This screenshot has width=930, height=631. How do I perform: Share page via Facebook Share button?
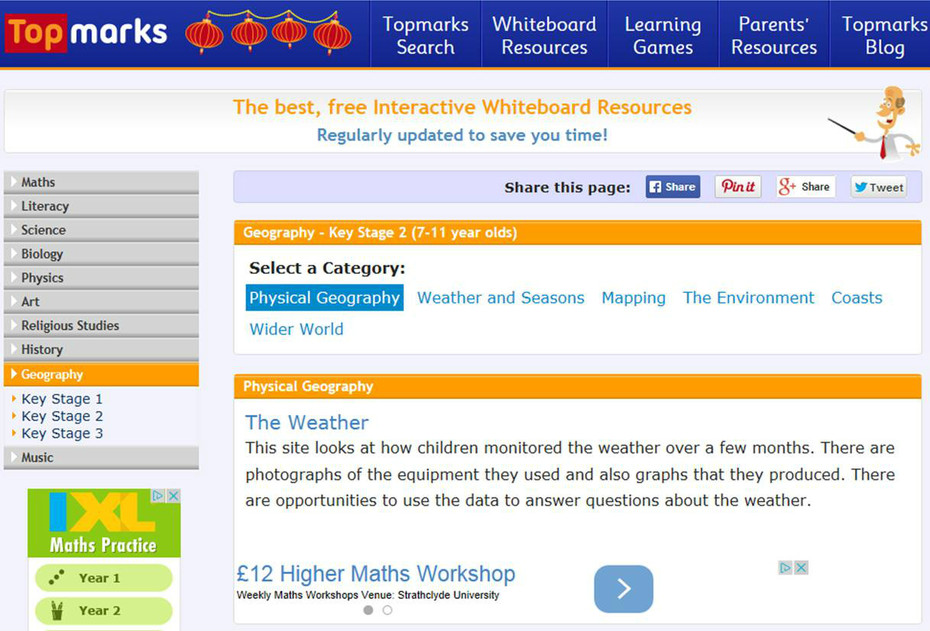tap(673, 187)
